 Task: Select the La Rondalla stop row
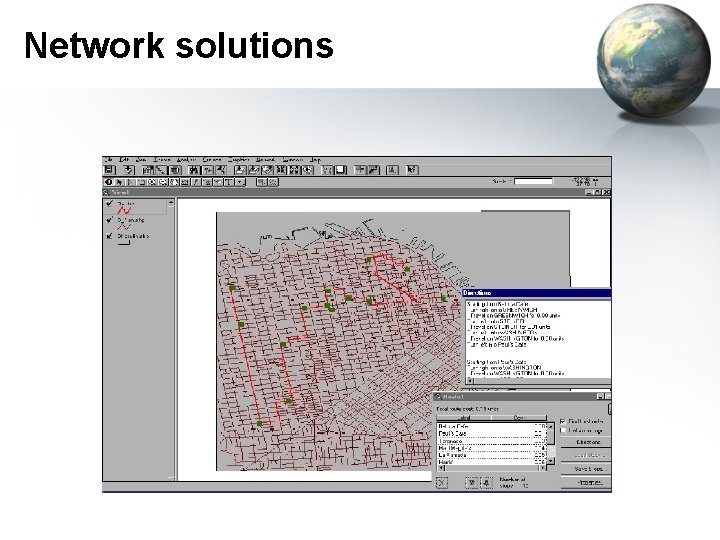(x=492, y=455)
